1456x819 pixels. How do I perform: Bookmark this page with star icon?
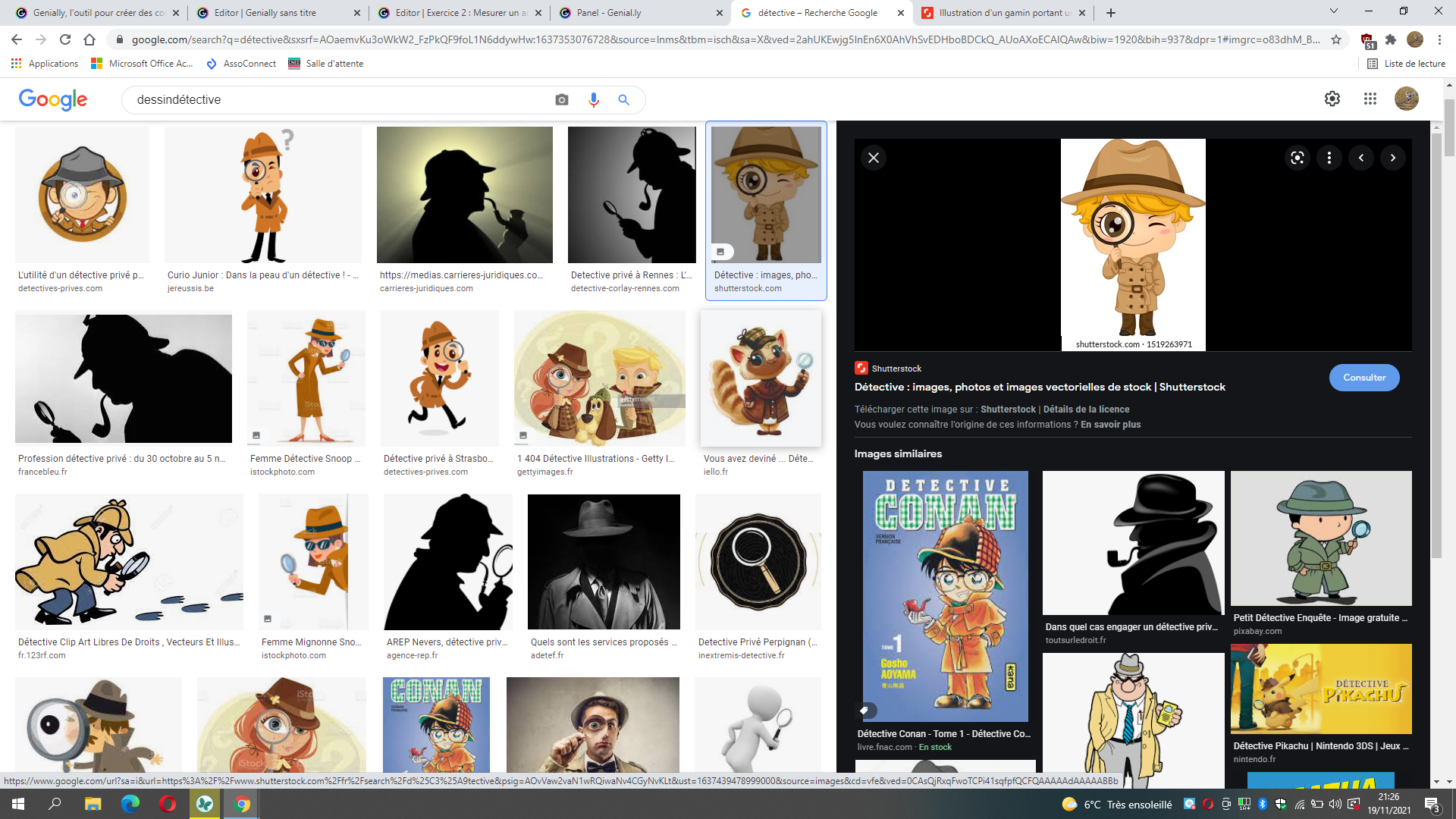pos(1336,39)
